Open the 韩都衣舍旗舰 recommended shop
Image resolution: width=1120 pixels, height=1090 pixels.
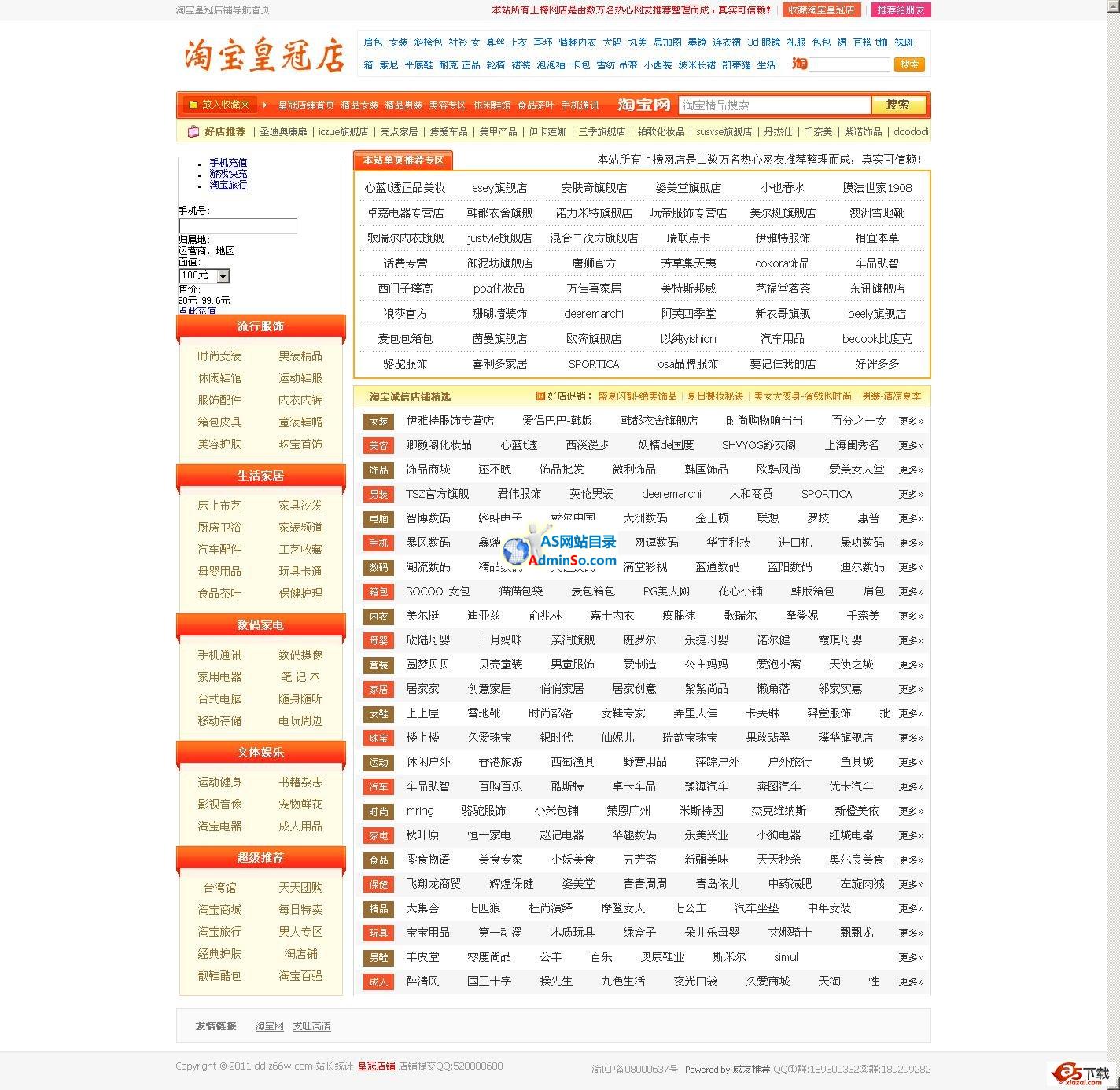click(499, 213)
